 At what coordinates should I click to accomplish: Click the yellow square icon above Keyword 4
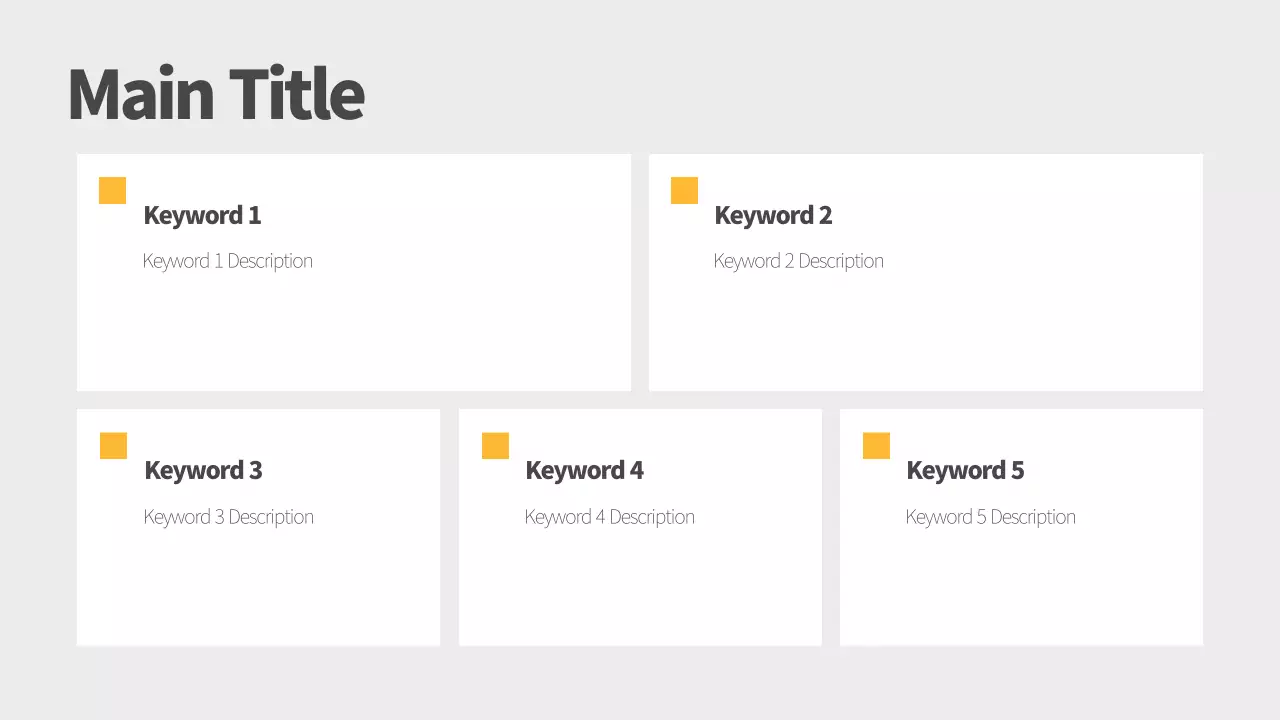click(x=495, y=445)
